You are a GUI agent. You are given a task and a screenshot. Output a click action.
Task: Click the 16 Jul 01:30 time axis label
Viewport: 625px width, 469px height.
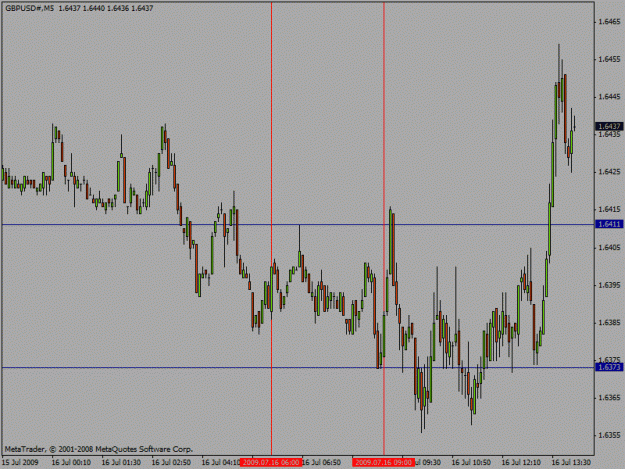pyautogui.click(x=121, y=462)
